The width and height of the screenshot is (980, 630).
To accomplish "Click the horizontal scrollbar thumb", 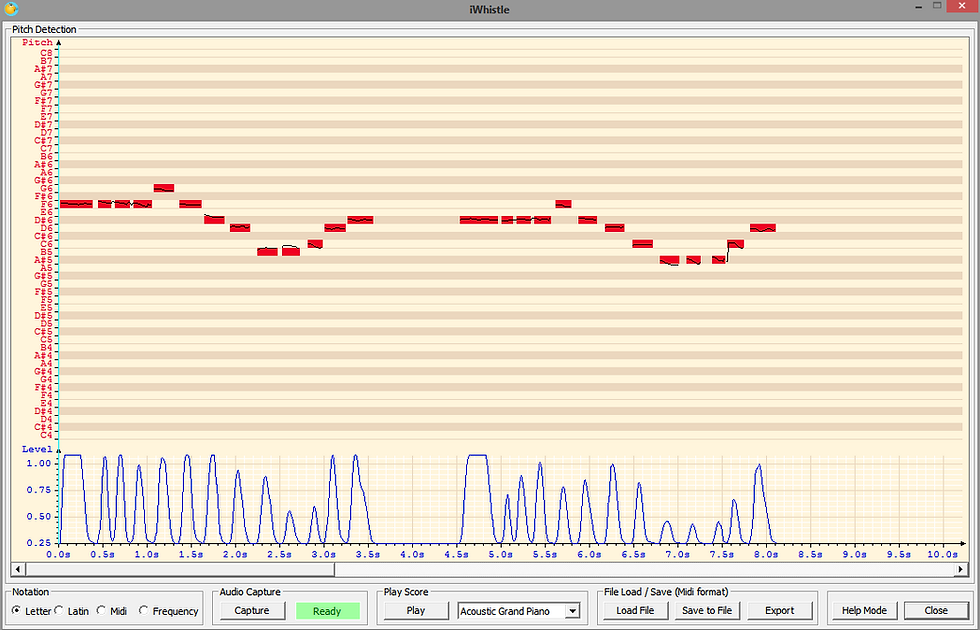I will pos(180,569).
